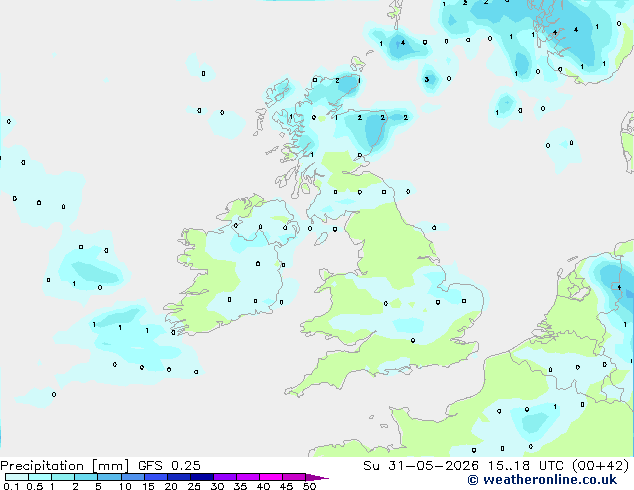Click the 15–20 mm blue legend swatch
The width and height of the screenshot is (634, 490).
coord(155,477)
